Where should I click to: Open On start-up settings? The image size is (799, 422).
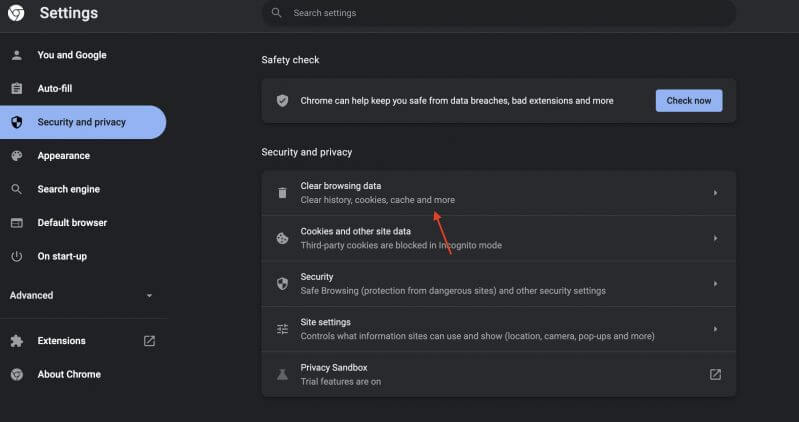pyautogui.click(x=62, y=256)
